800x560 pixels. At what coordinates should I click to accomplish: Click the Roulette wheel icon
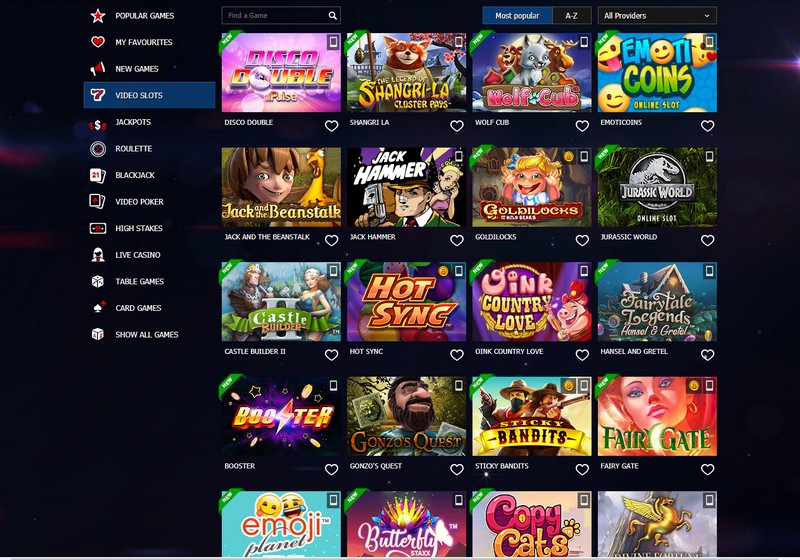coord(97,148)
